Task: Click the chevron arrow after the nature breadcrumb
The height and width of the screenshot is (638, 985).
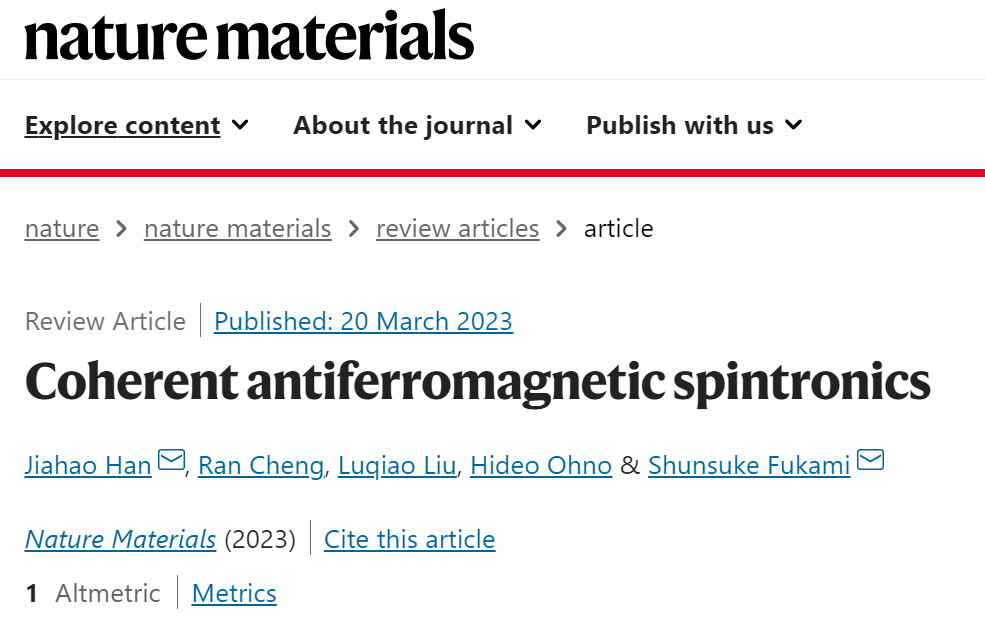Action: point(121,229)
